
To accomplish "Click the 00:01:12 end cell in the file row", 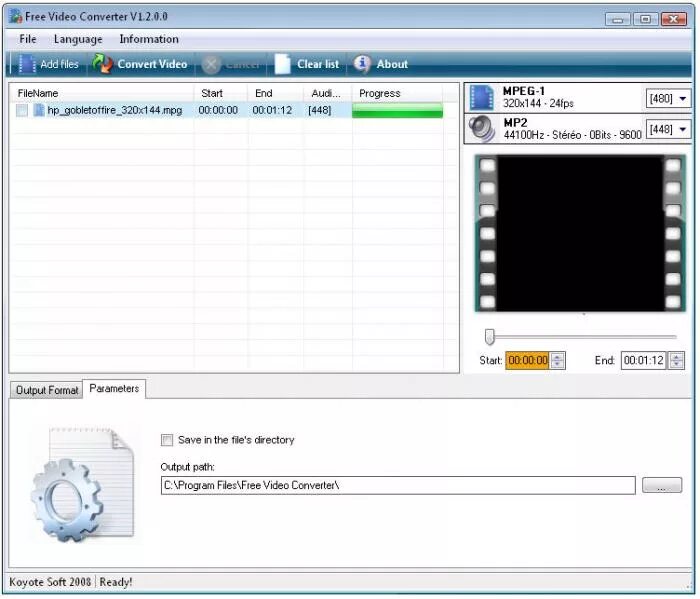I will pos(272,110).
